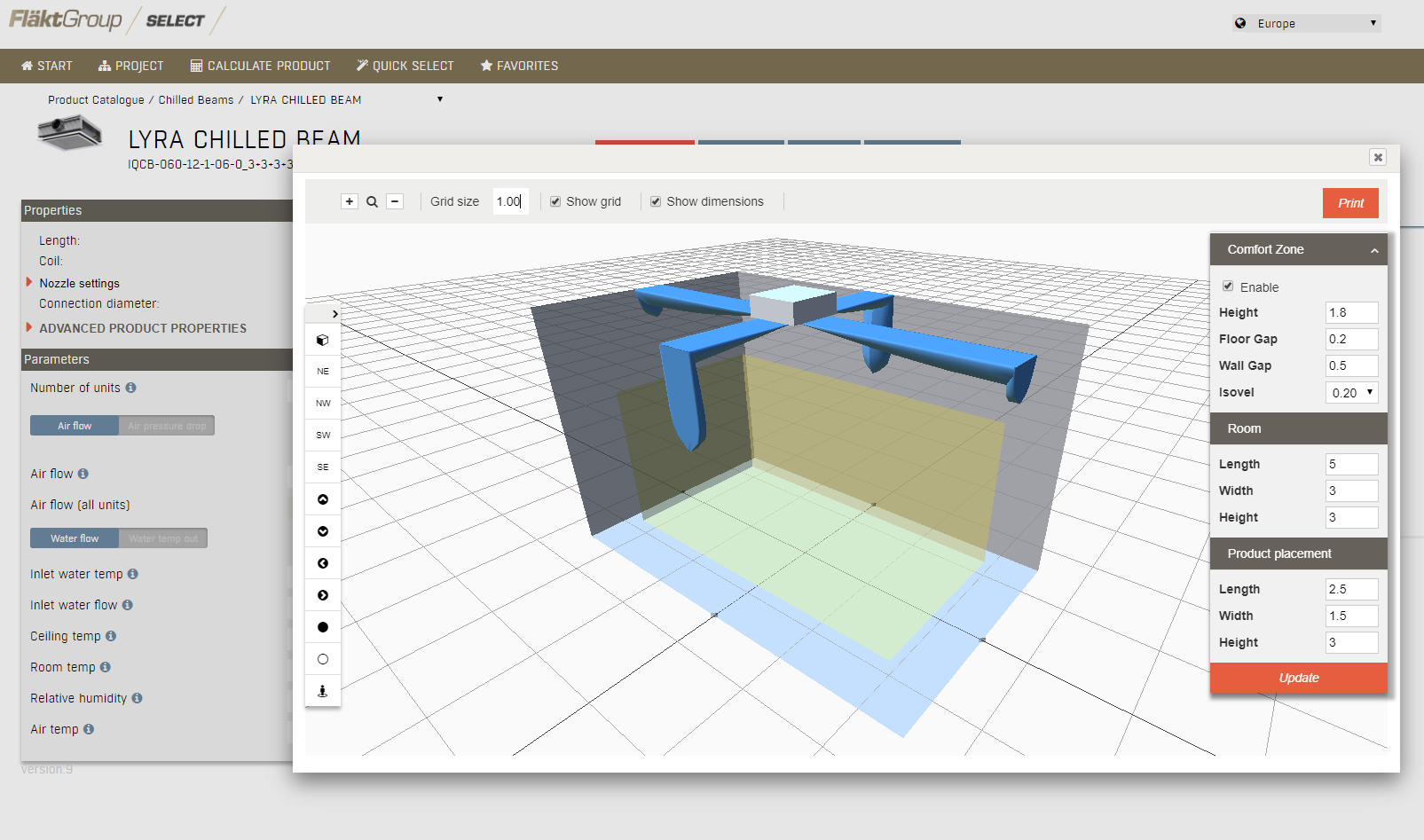
Task: Click the magnifier zoom reset icon
Action: pos(373,201)
